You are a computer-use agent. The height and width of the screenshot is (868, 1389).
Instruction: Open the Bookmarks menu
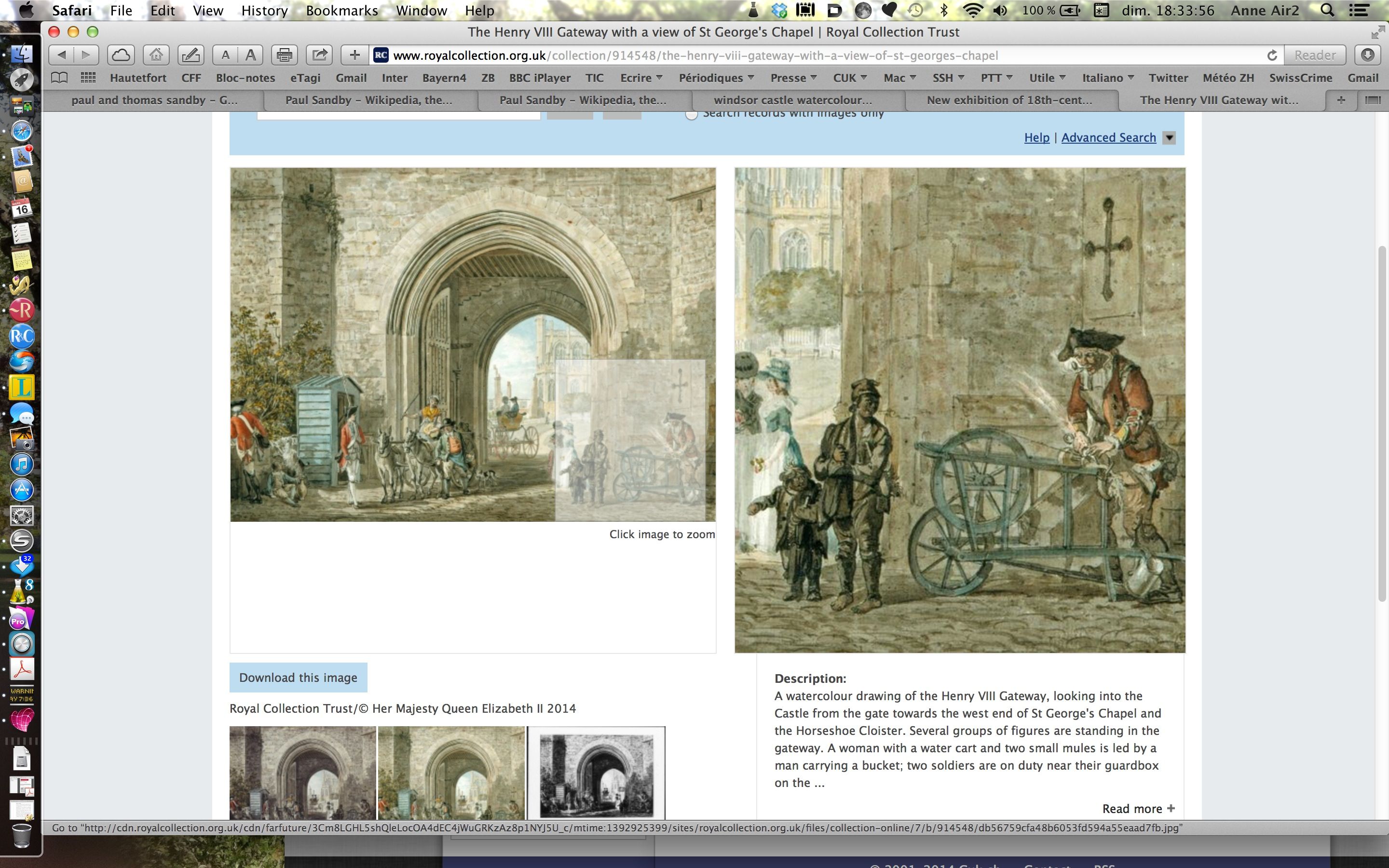pos(342,10)
